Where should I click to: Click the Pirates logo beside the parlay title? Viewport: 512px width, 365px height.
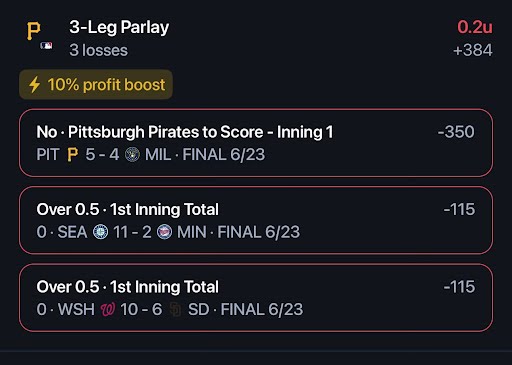point(33,31)
